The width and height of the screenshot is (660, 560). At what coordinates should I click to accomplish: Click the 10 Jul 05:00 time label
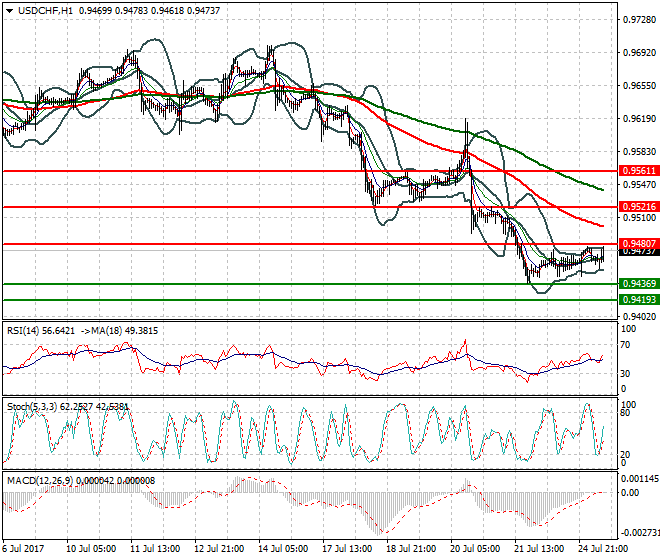[x=91, y=549]
